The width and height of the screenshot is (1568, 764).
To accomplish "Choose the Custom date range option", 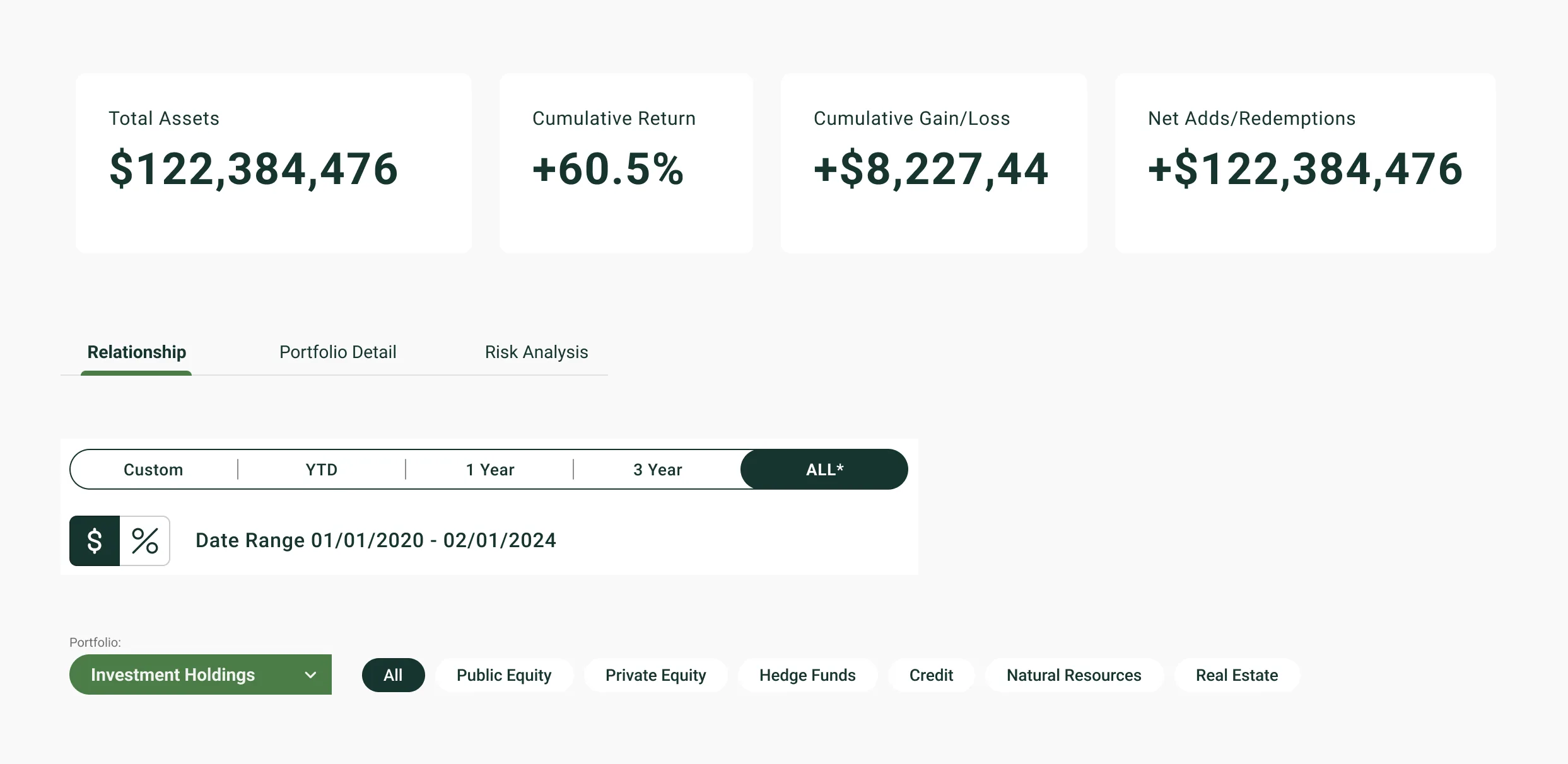I will click(x=154, y=470).
